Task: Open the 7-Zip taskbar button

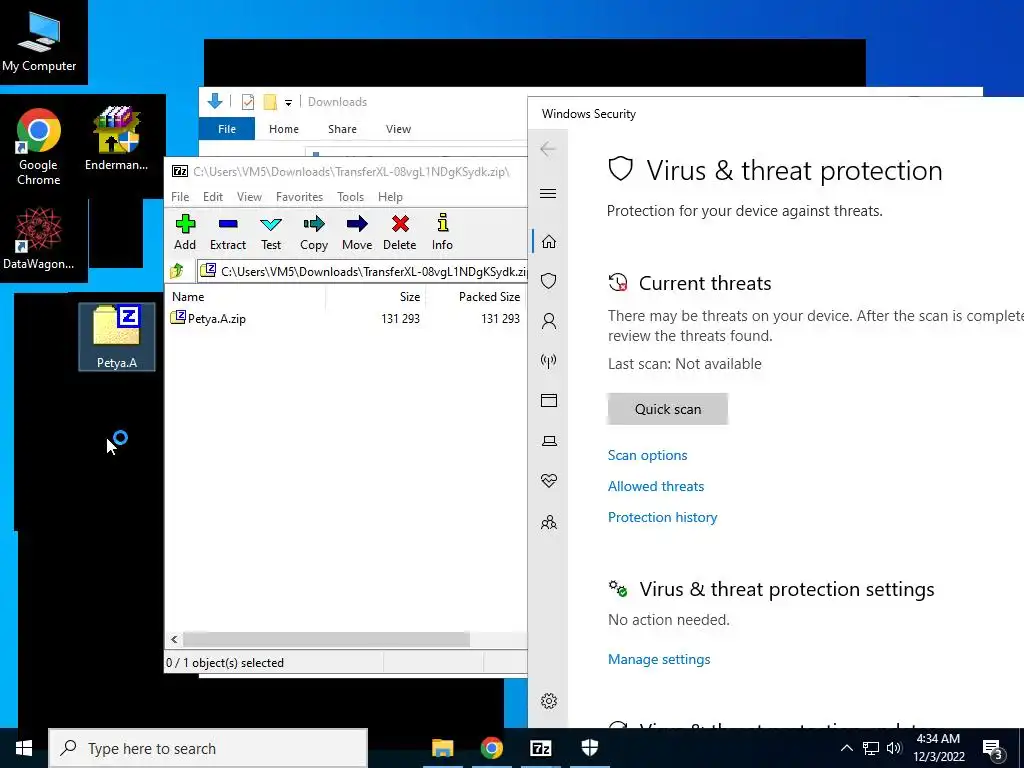Action: pos(541,748)
